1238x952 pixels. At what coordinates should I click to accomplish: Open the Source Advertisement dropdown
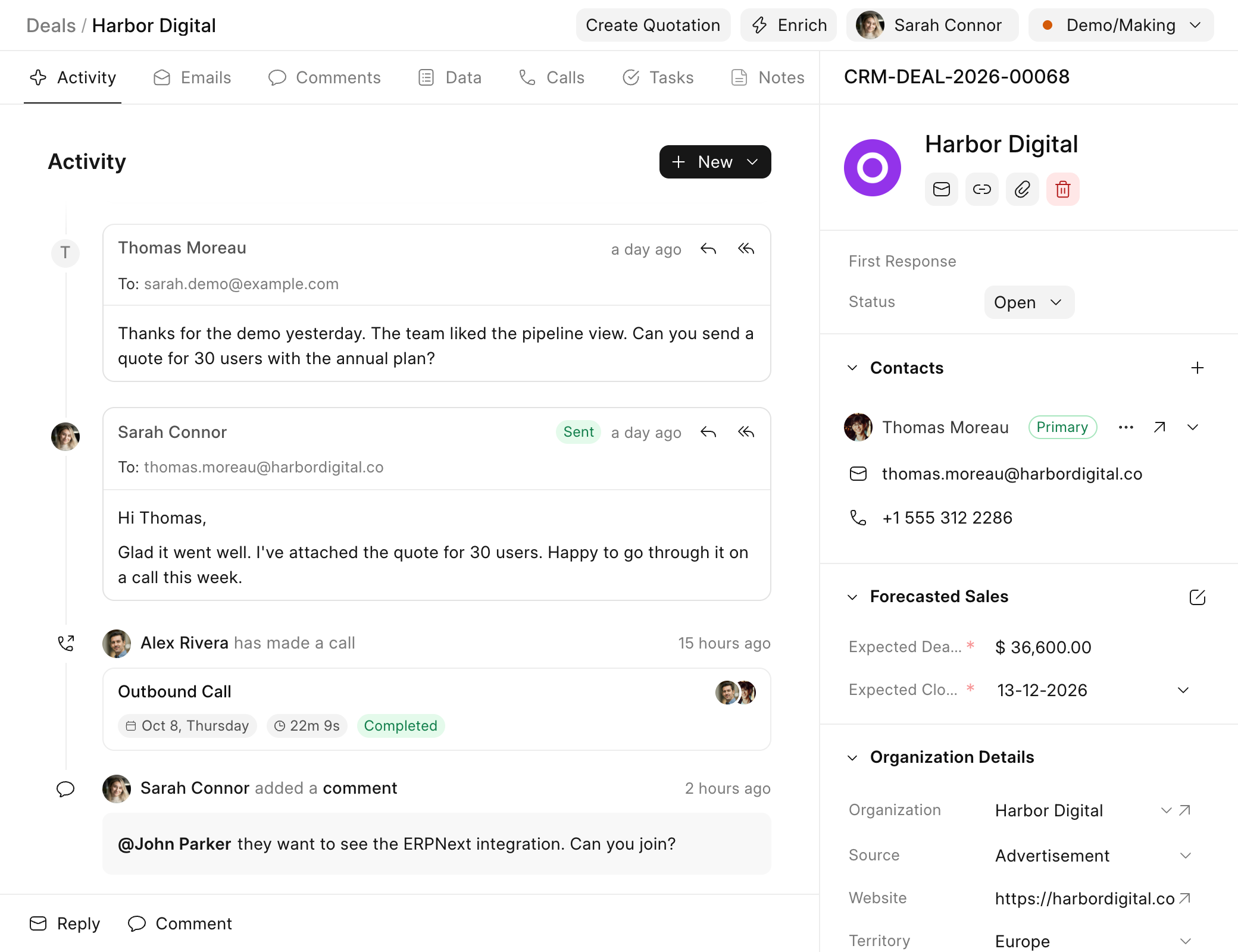pyautogui.click(x=1186, y=856)
